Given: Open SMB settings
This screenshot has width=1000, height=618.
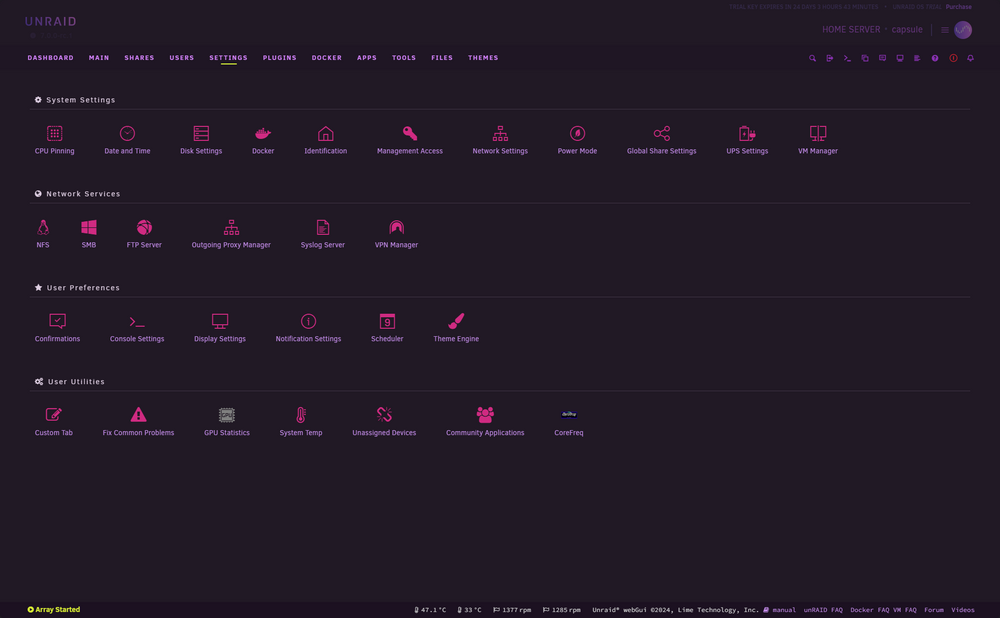Looking at the screenshot, I should pyautogui.click(x=89, y=234).
